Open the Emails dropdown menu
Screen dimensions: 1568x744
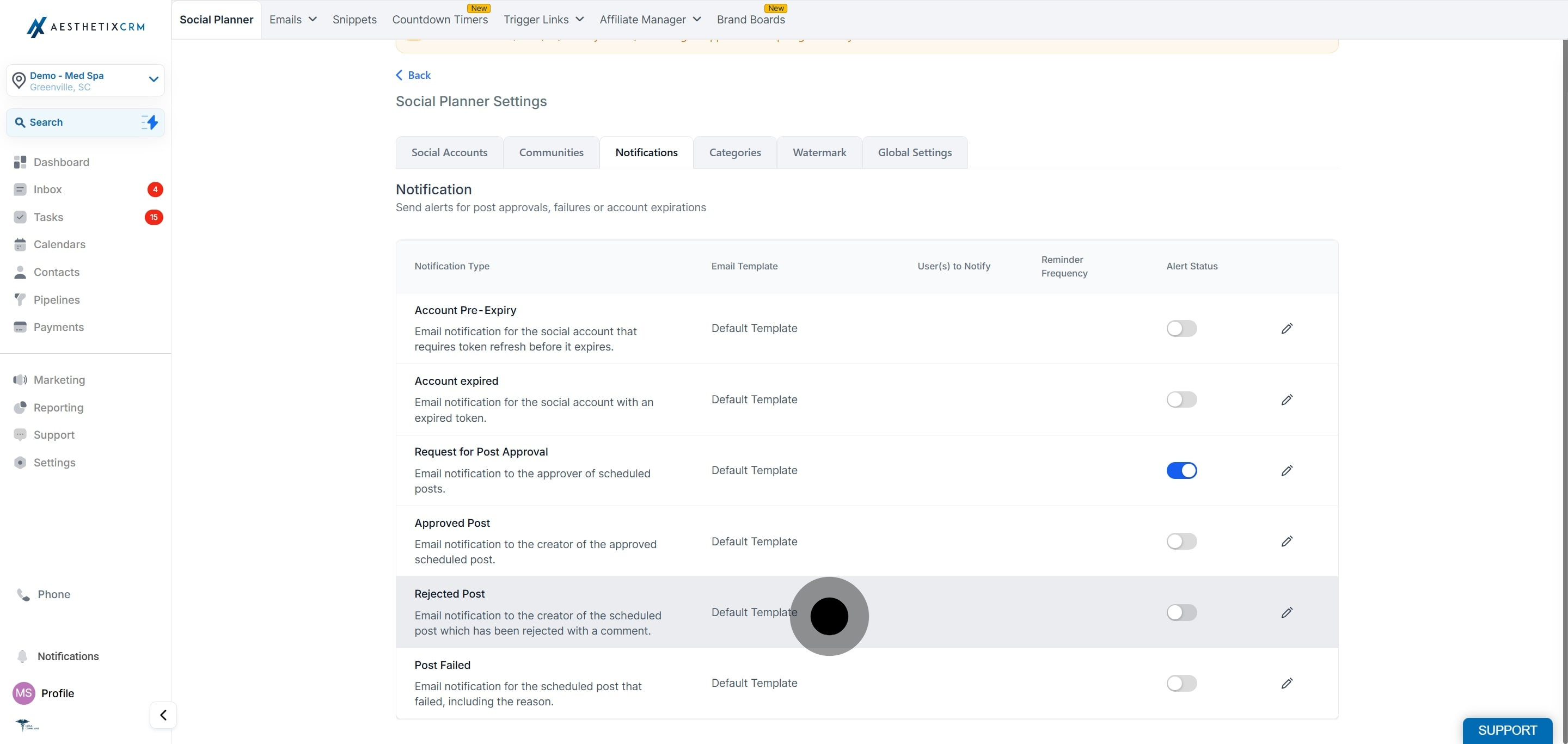point(293,20)
